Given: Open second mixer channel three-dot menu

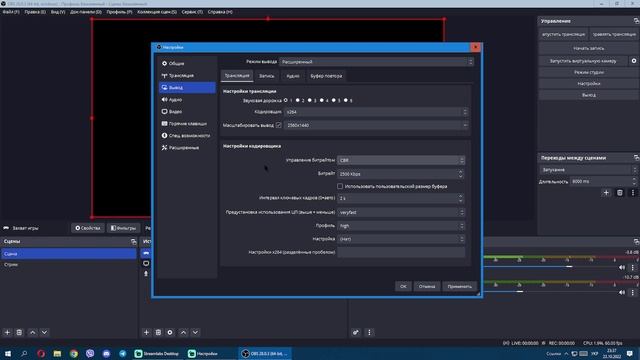Looking at the screenshot, I should click(x=633, y=292).
